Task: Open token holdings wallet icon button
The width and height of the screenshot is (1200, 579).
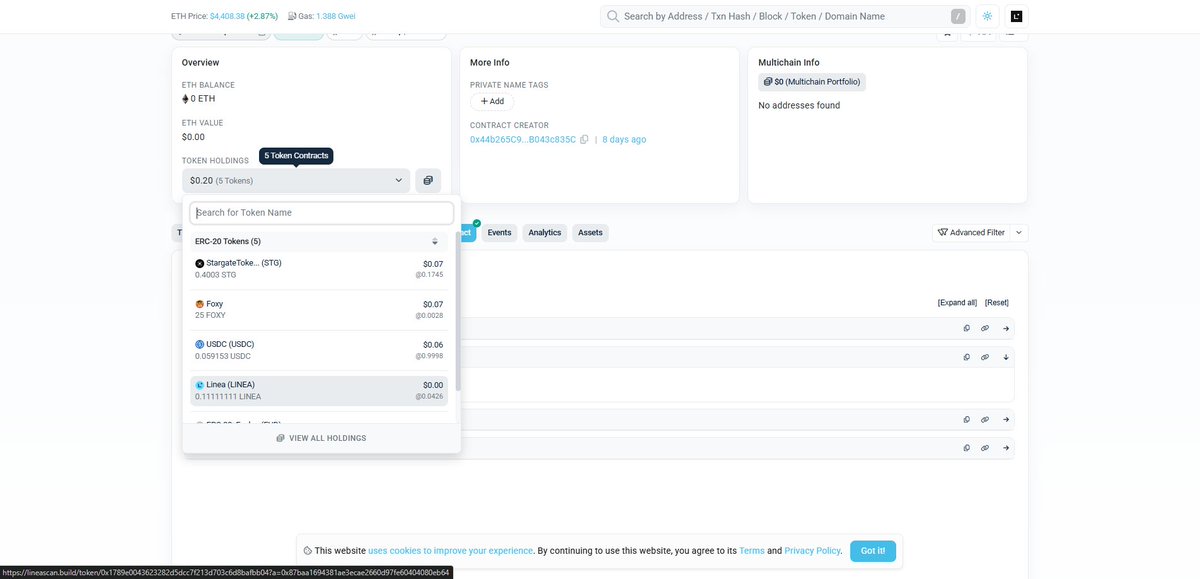Action: [428, 181]
